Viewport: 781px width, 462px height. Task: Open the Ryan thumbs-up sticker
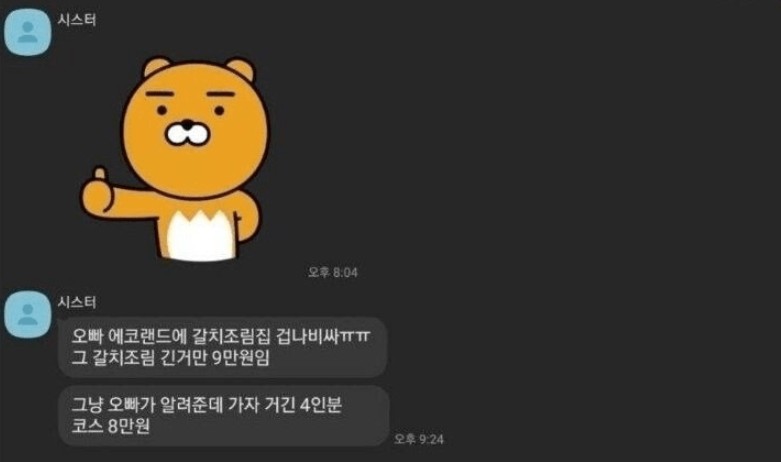(x=175, y=159)
